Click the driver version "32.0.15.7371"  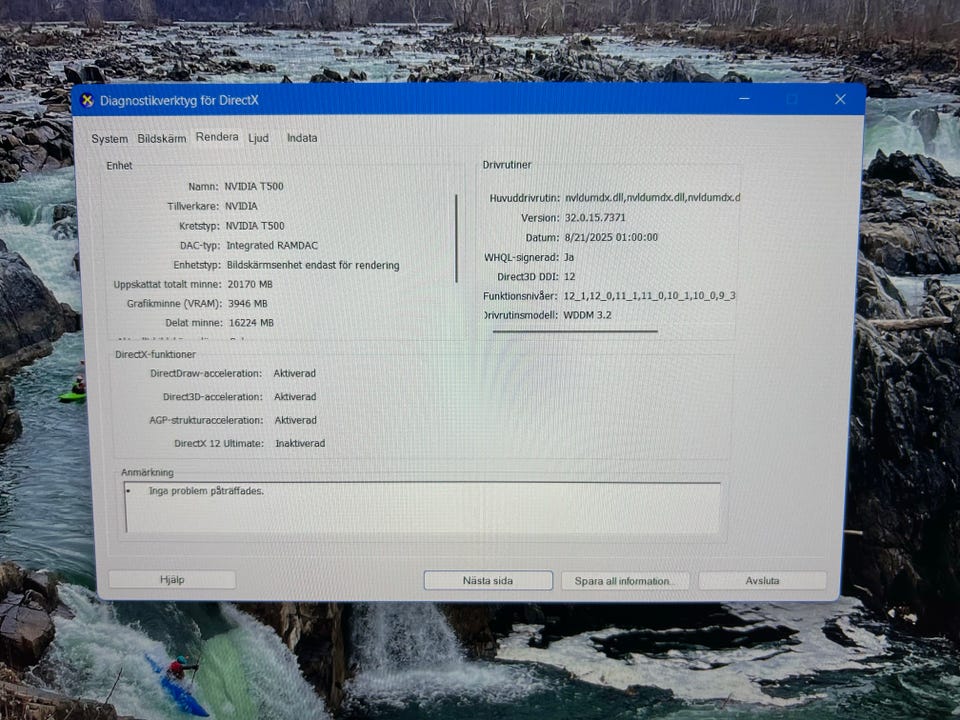click(x=595, y=218)
